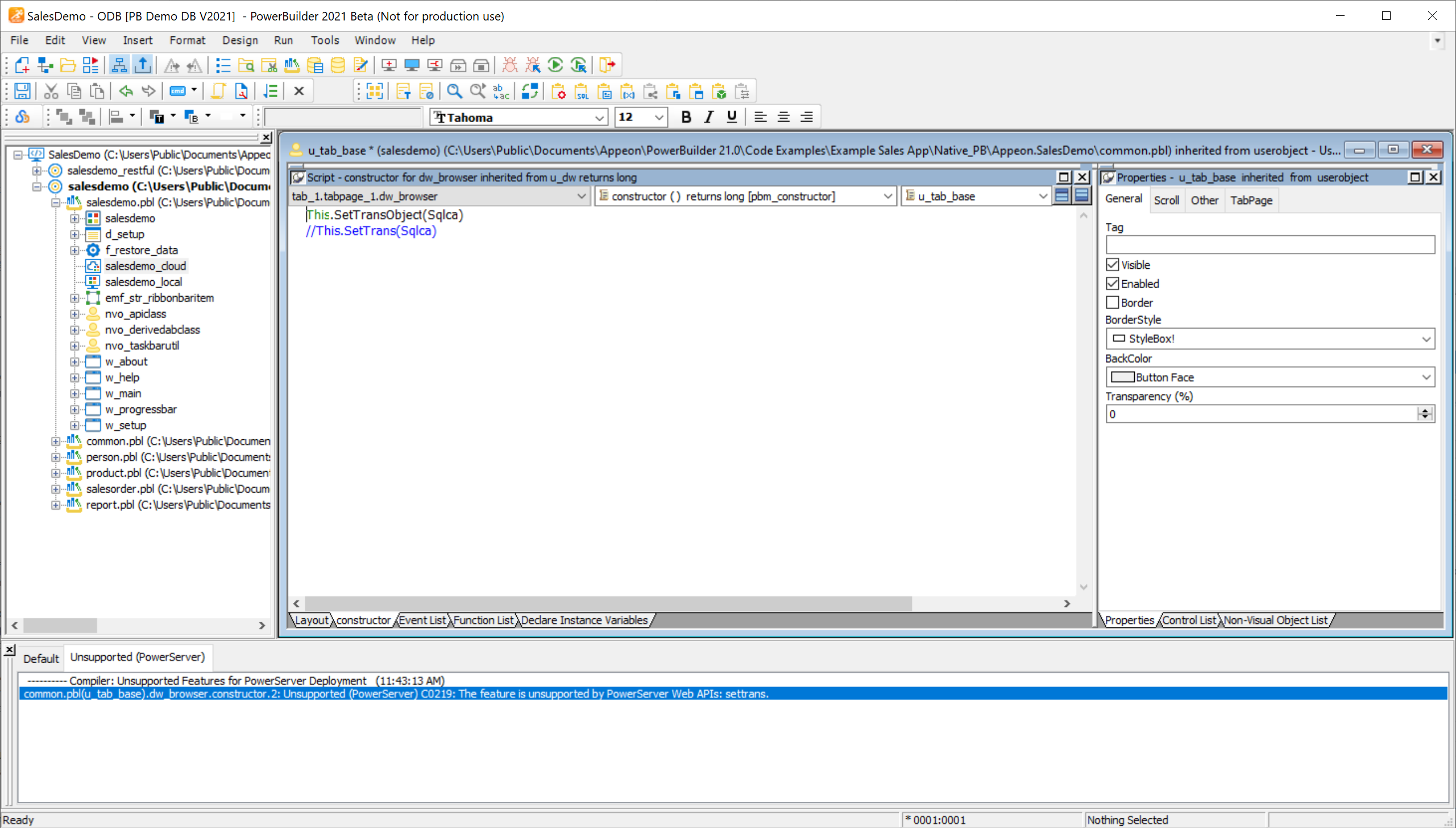Toggle Bold formatting button
The image size is (1456, 828).
coord(686,117)
